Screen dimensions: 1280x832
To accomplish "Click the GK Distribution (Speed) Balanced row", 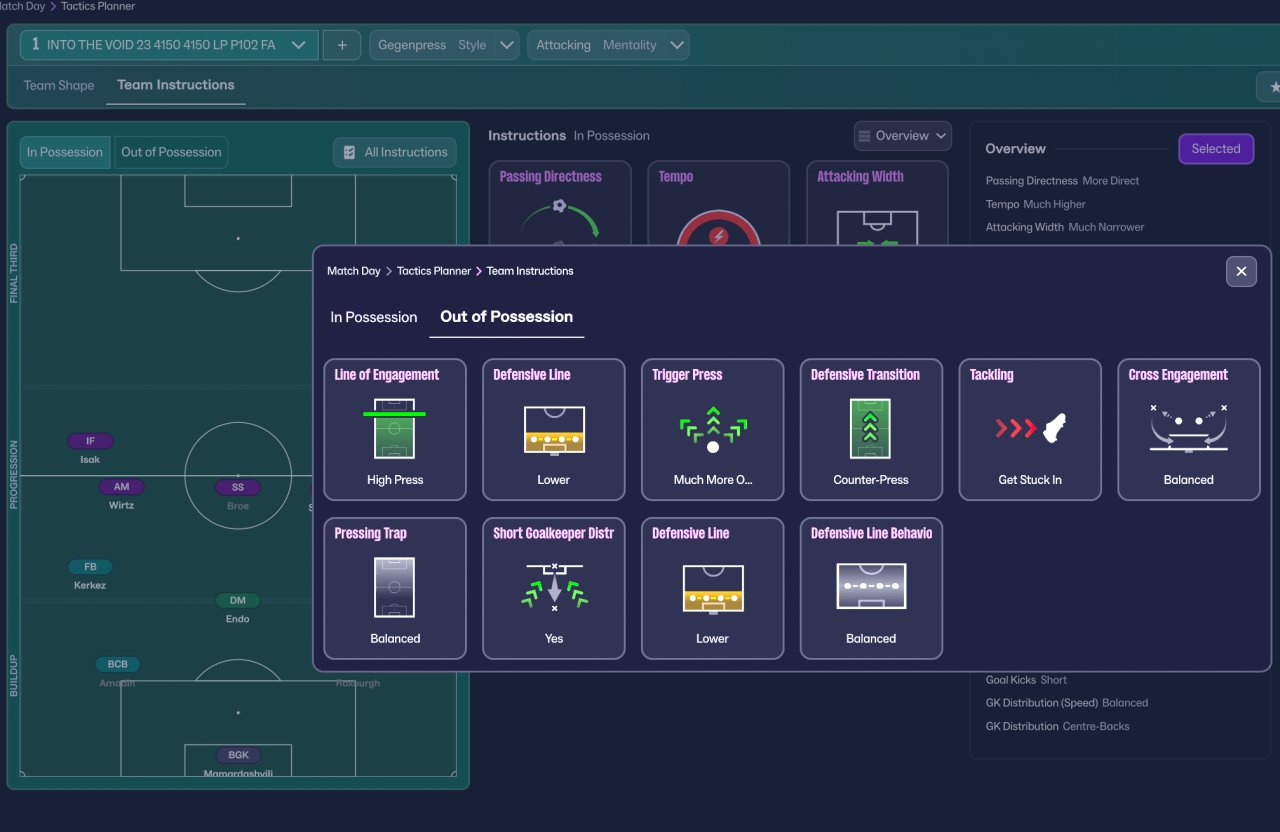I will 1067,703.
